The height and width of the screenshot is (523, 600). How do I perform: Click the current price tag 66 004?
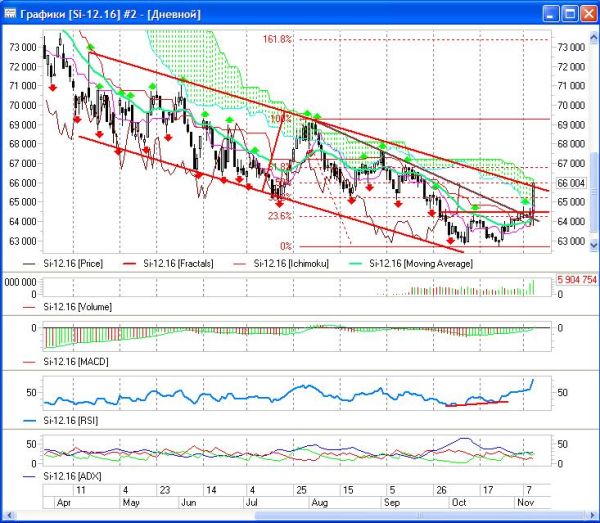click(571, 183)
